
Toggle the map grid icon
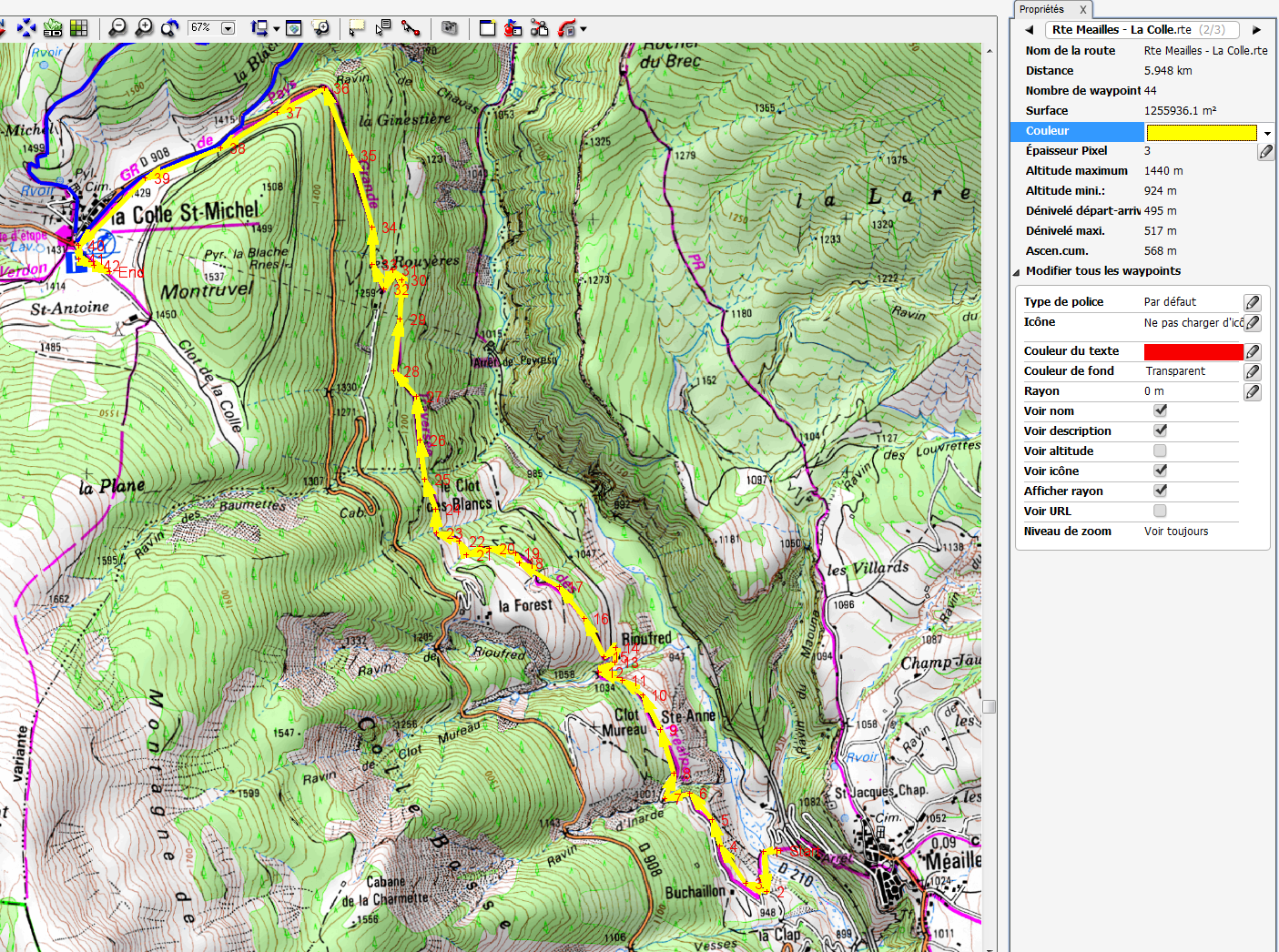pyautogui.click(x=79, y=28)
